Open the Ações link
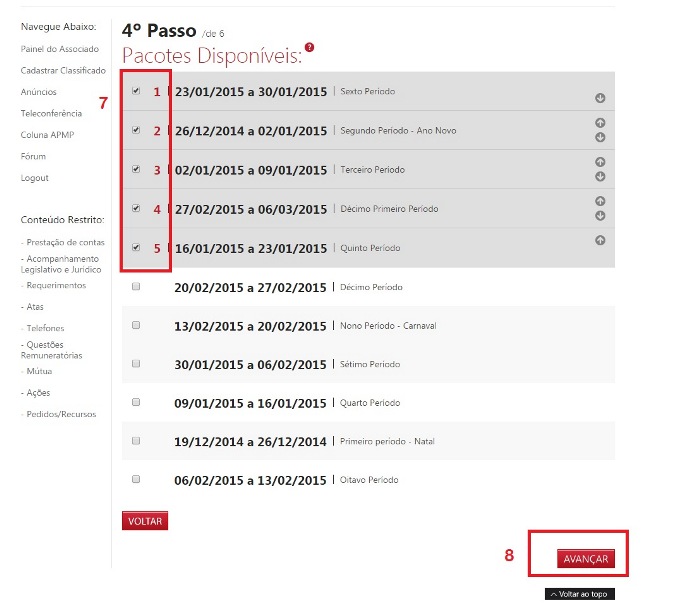The image size is (700, 604). point(35,393)
